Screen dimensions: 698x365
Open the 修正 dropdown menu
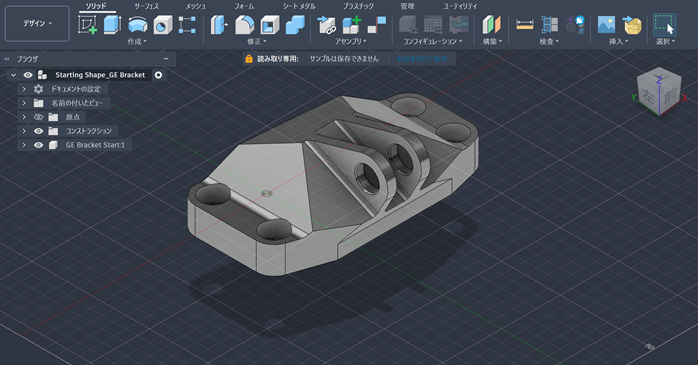click(256, 41)
